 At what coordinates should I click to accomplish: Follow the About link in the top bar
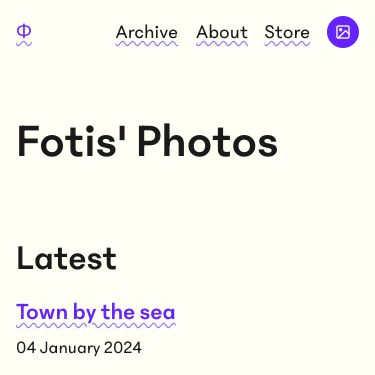pos(222,33)
